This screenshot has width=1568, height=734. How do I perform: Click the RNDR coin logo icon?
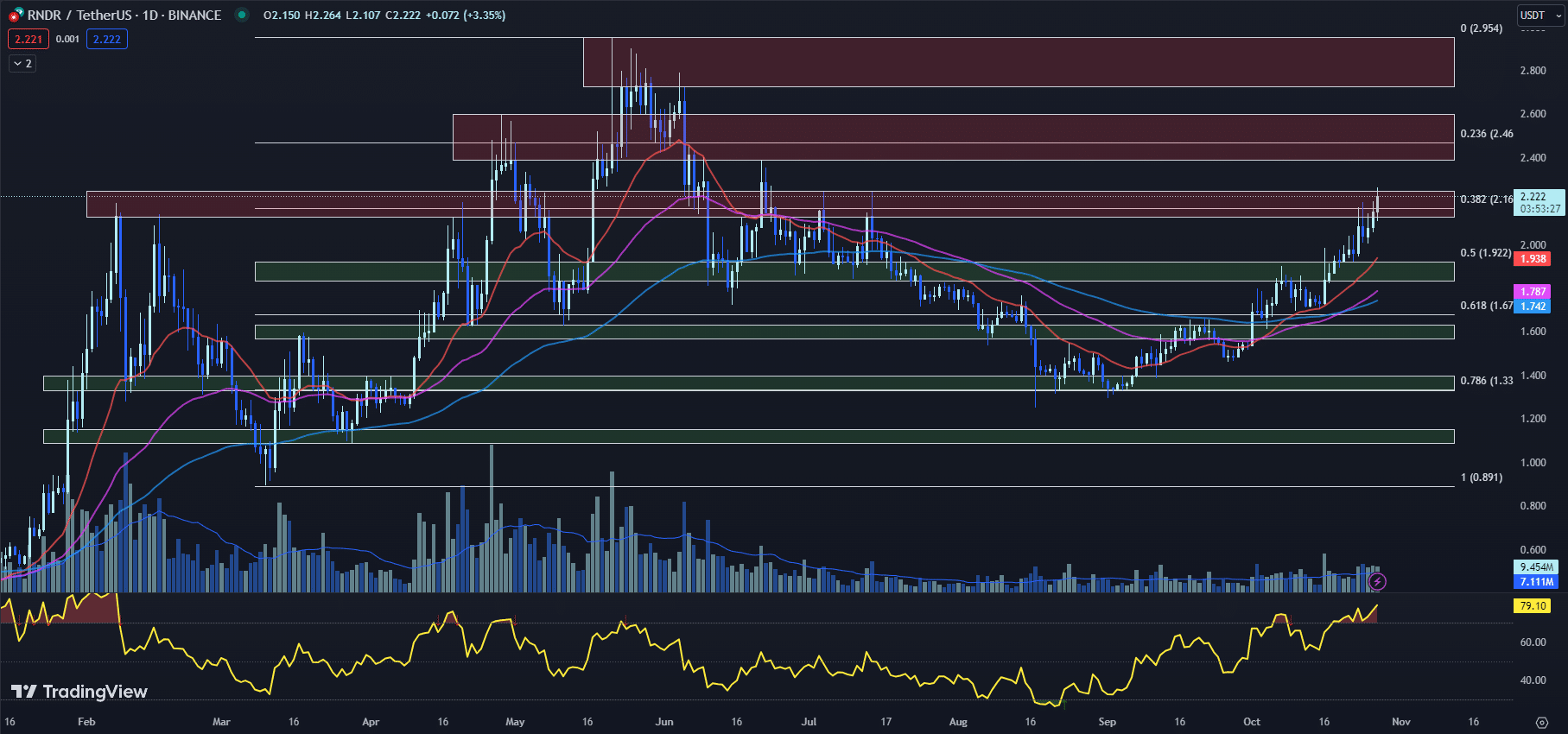[16, 15]
